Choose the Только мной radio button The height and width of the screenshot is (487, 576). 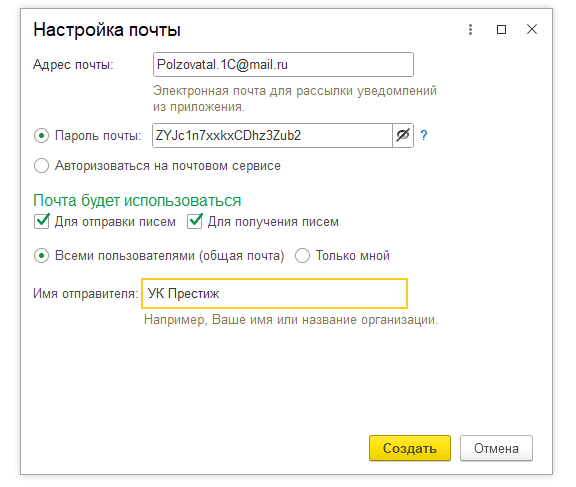(302, 256)
